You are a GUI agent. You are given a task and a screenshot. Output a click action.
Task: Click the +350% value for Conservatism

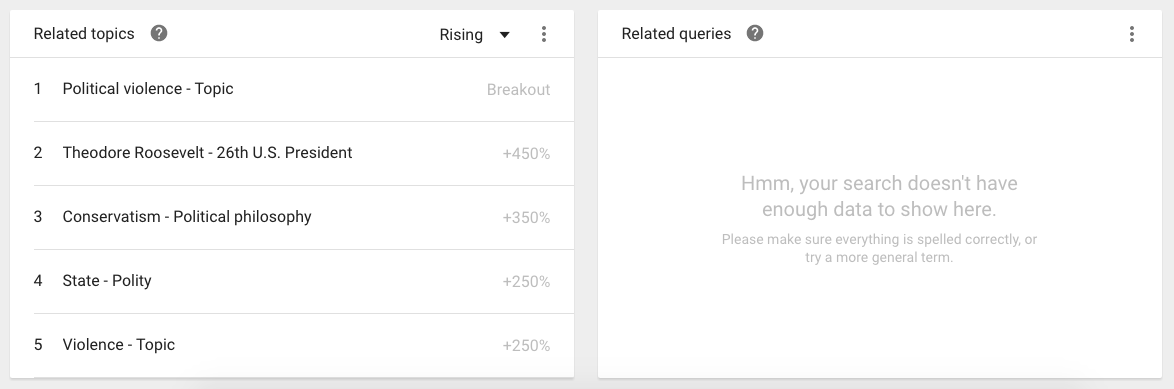[x=526, y=218]
